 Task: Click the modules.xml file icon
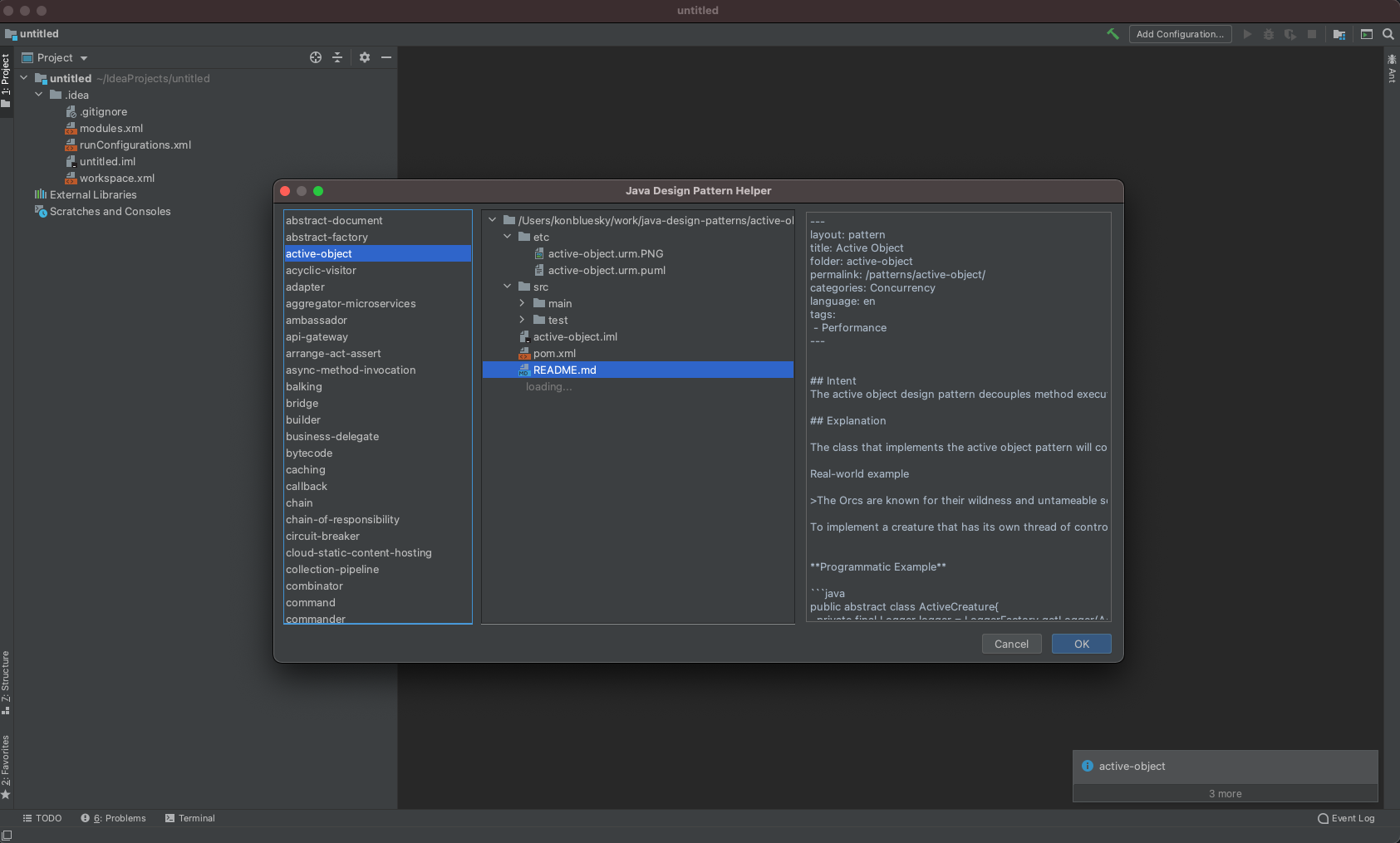click(71, 128)
